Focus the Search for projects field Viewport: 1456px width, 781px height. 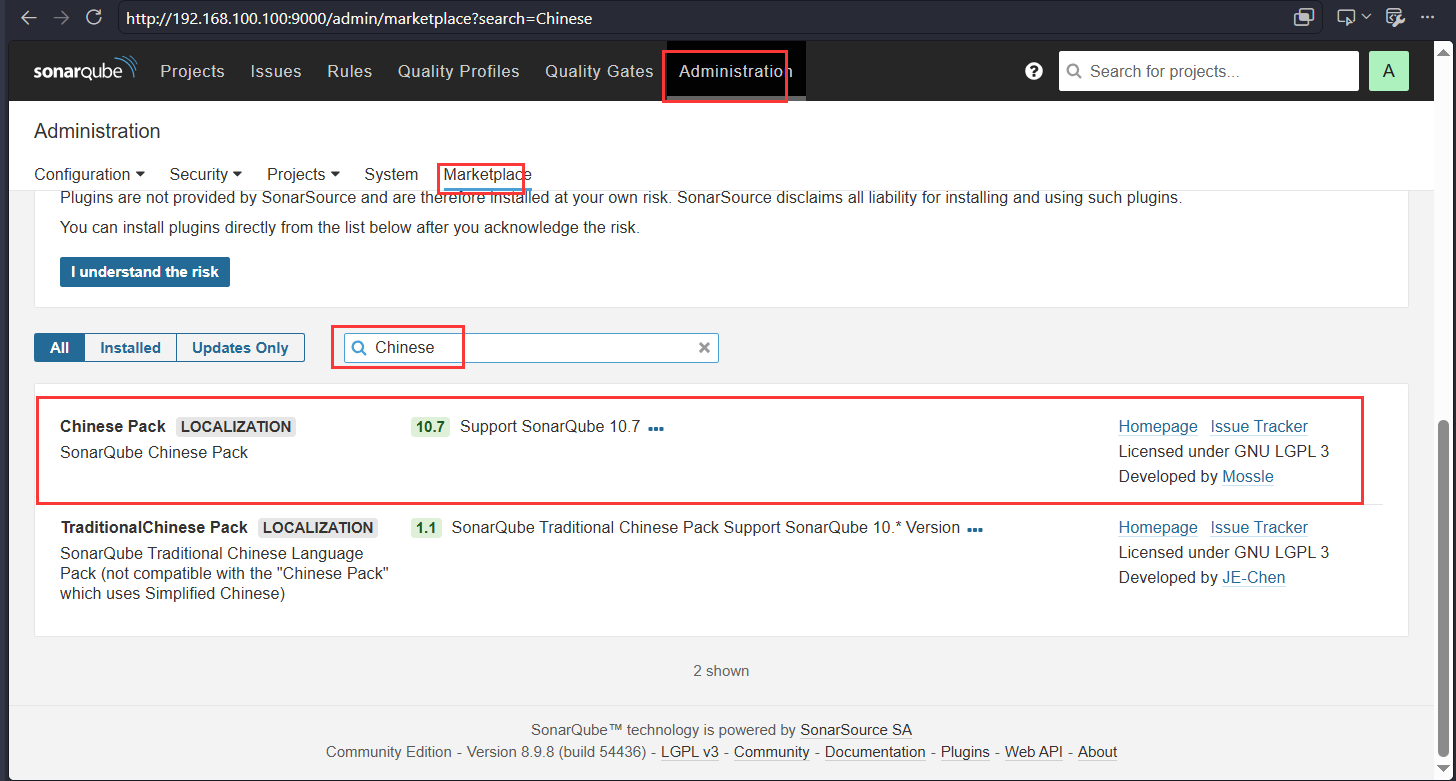[1208, 71]
